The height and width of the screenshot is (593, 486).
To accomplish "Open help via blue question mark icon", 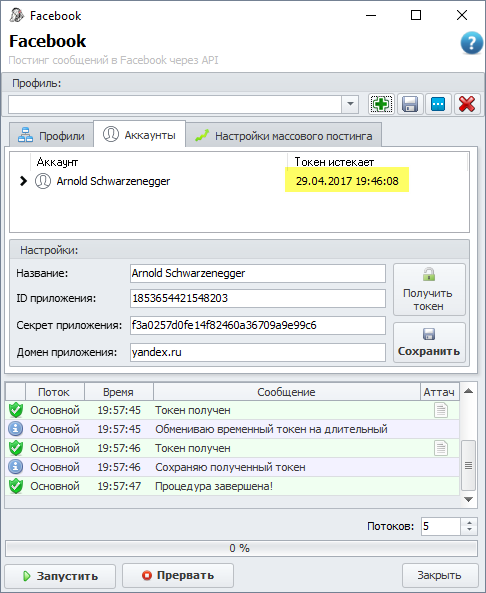I will [x=471, y=43].
